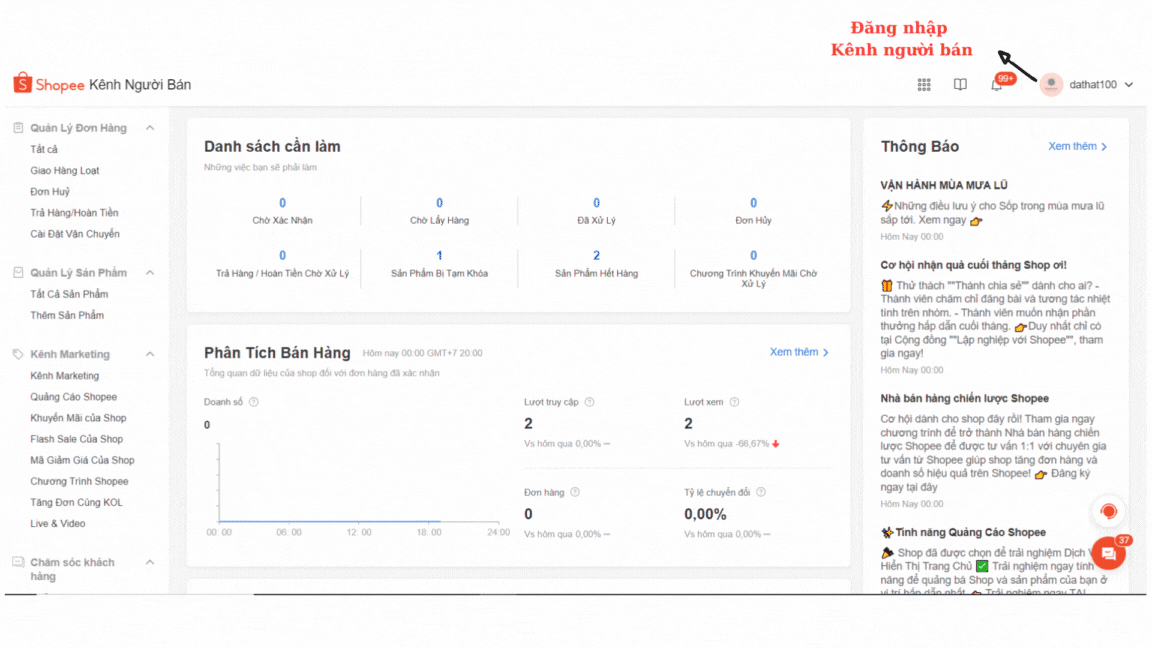Open the seller education book icon

(x=960, y=84)
